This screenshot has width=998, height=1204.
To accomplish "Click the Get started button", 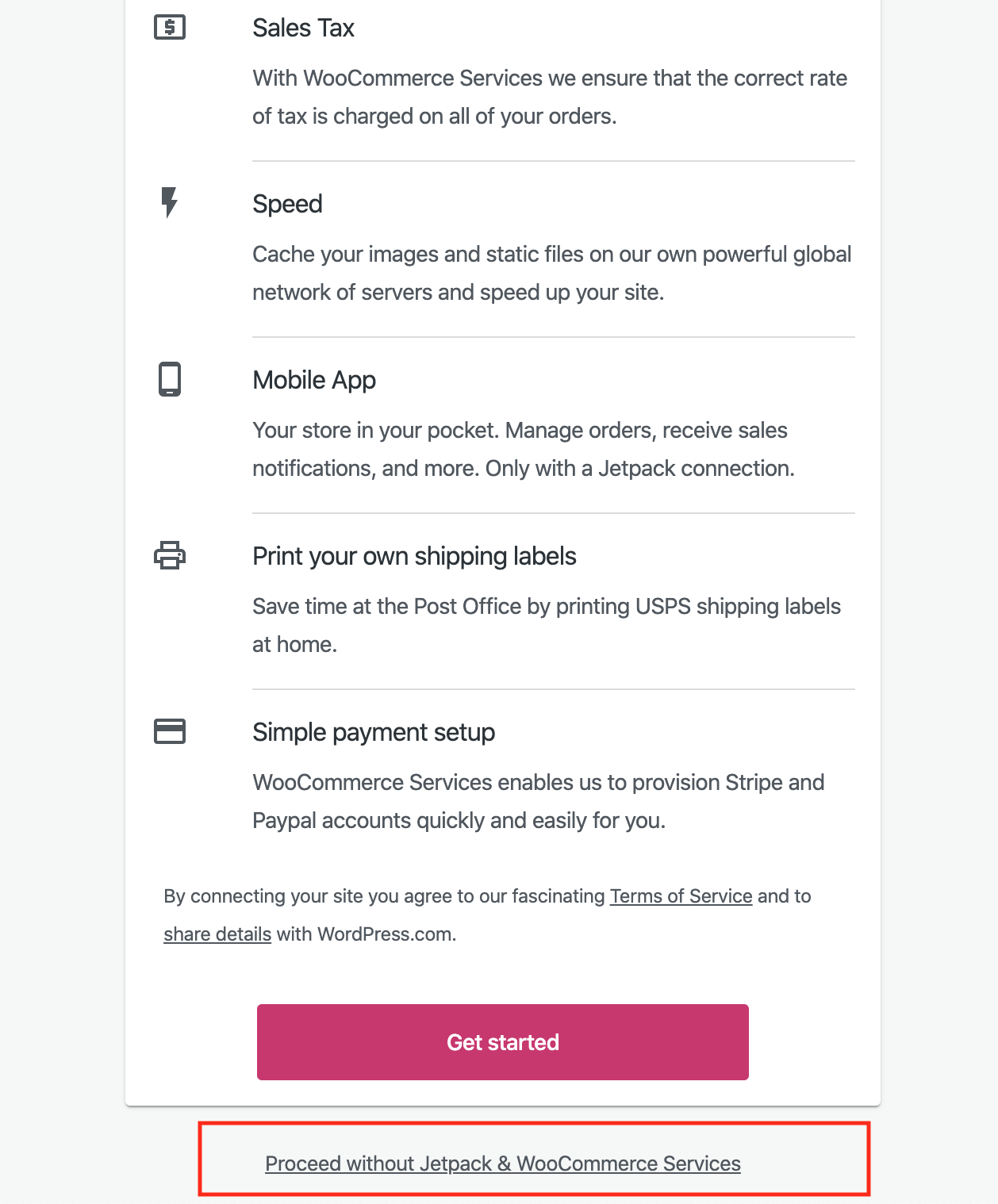I will pos(503,1042).
